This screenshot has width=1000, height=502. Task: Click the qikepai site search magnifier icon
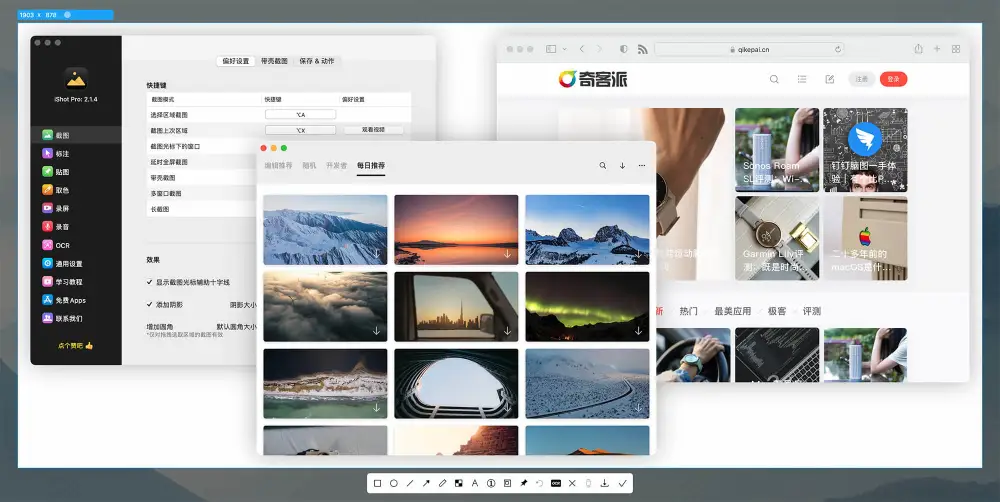point(774,79)
